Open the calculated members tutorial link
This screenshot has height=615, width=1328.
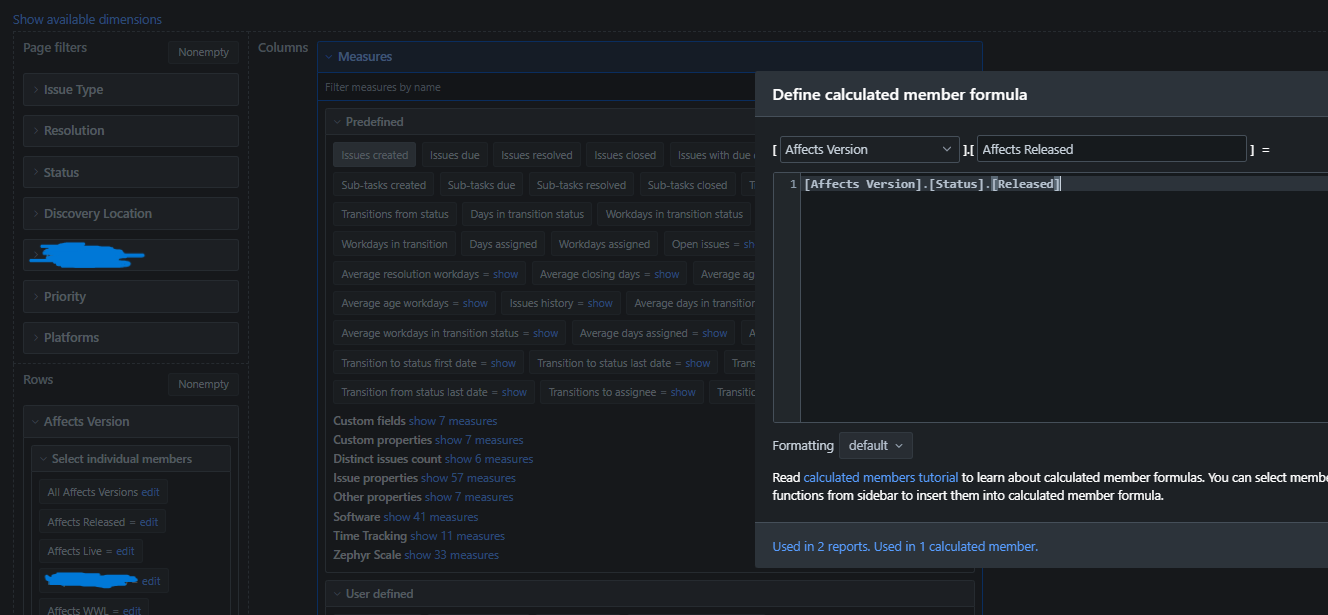[x=880, y=478]
